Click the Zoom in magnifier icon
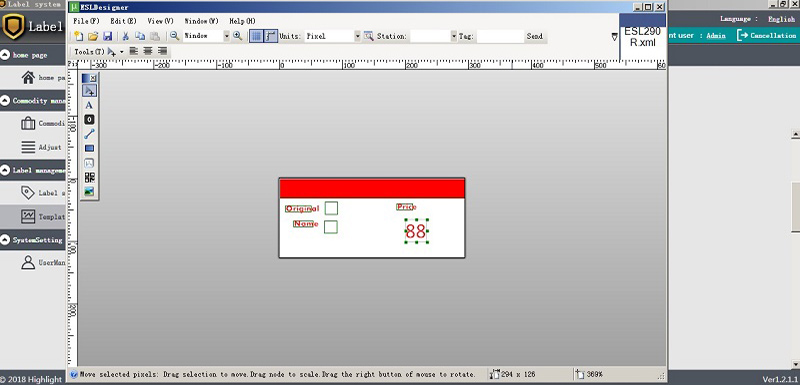 [x=237, y=36]
